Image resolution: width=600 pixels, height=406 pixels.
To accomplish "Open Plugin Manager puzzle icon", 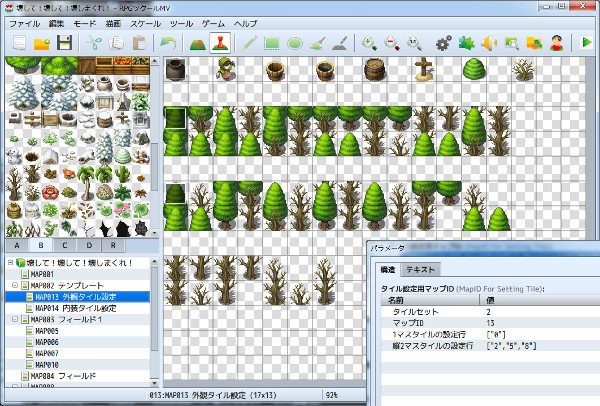I will [x=466, y=43].
